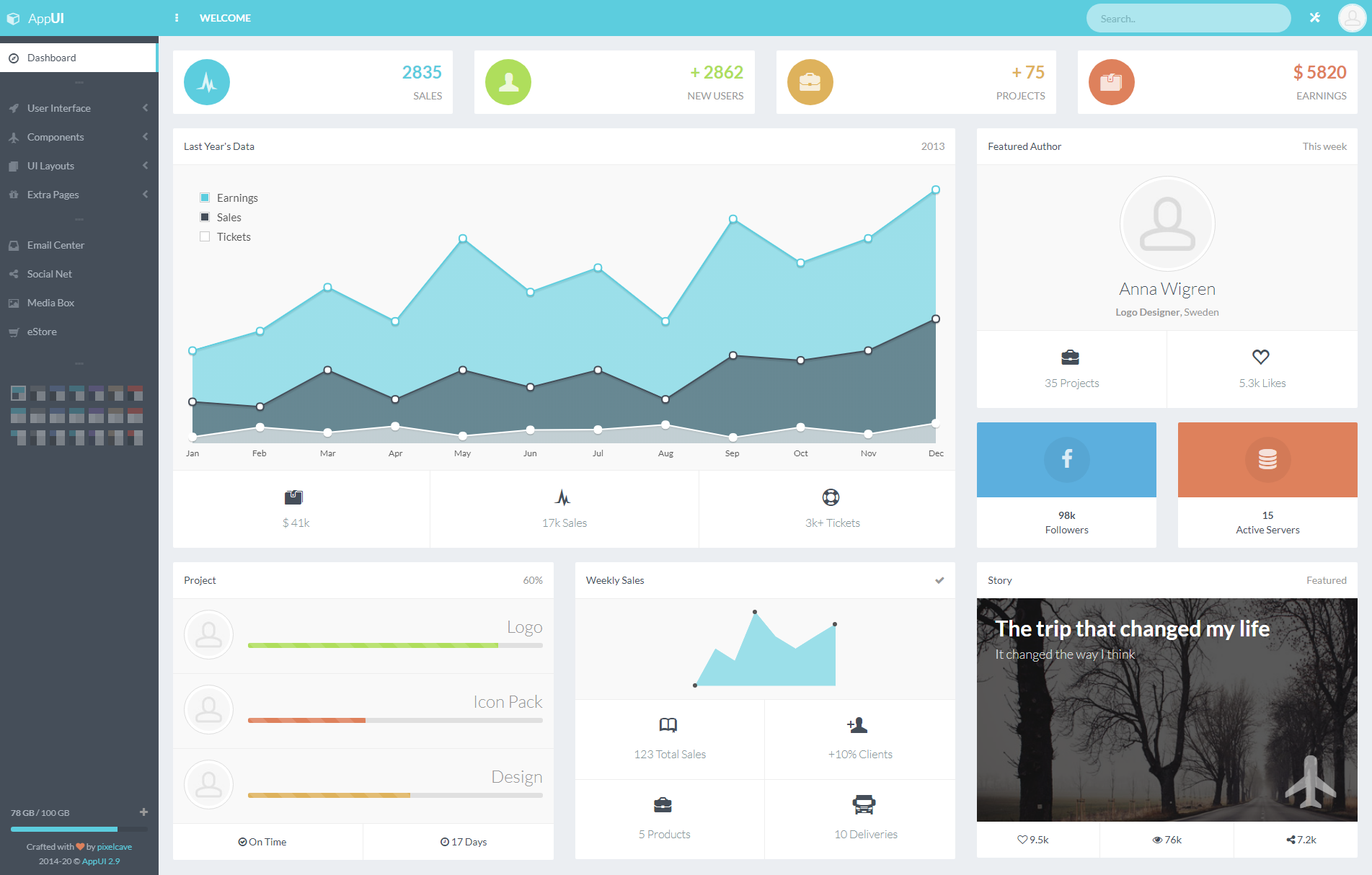
Task: Open the tools wrench icon in header
Action: pyautogui.click(x=1315, y=18)
